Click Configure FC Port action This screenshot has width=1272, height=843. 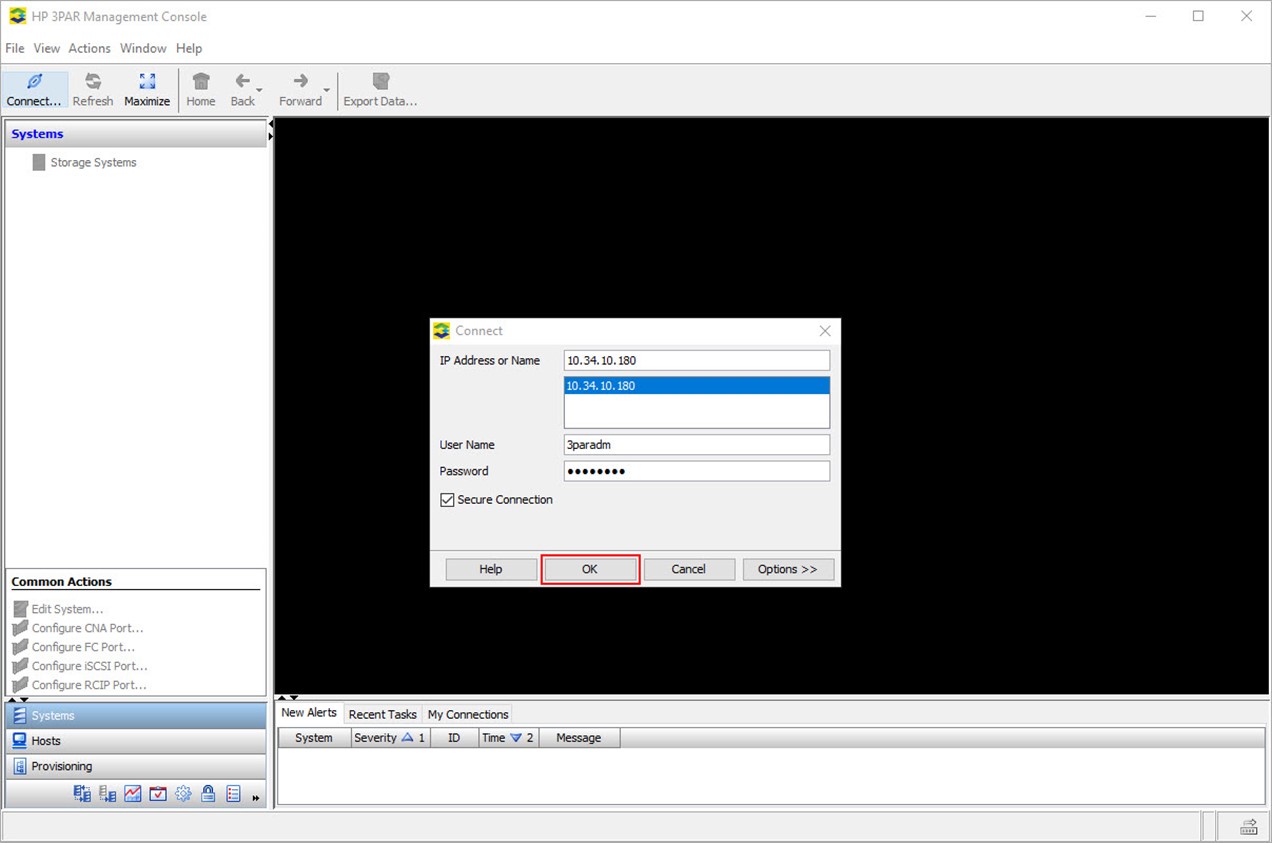click(x=74, y=647)
